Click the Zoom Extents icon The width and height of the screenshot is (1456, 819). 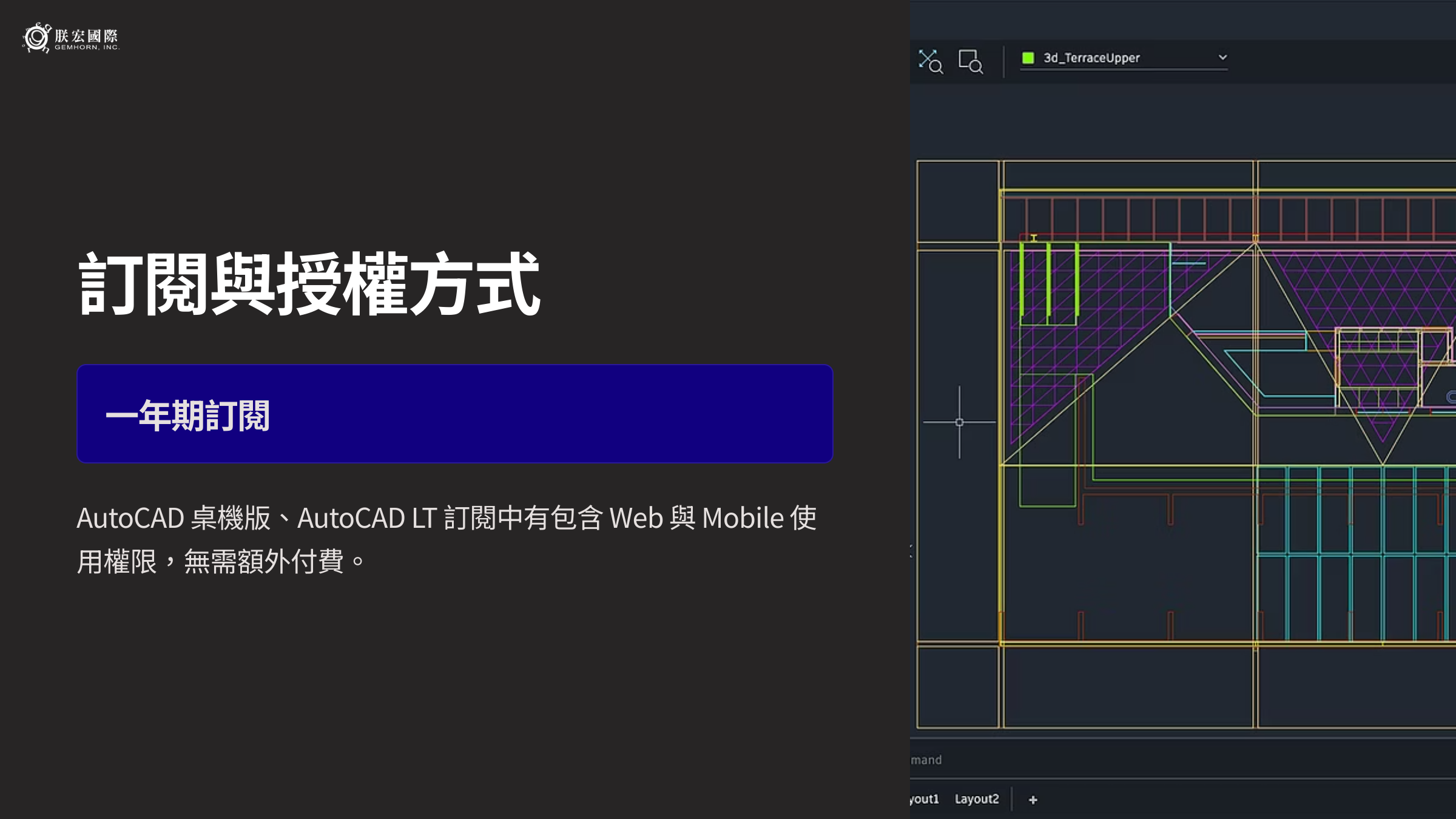[x=930, y=61]
